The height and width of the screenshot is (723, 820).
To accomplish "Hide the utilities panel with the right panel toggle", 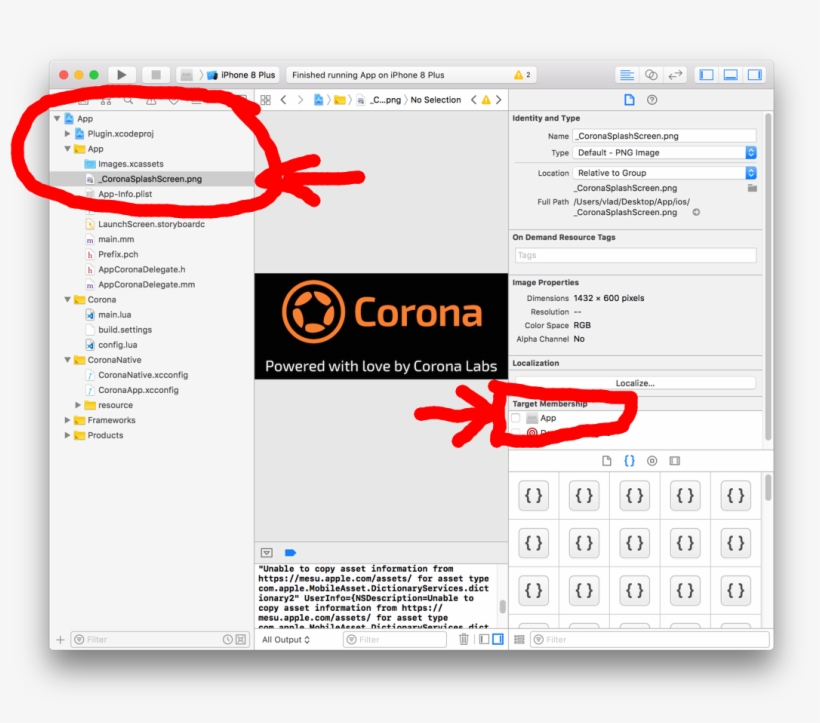I will 756,74.
